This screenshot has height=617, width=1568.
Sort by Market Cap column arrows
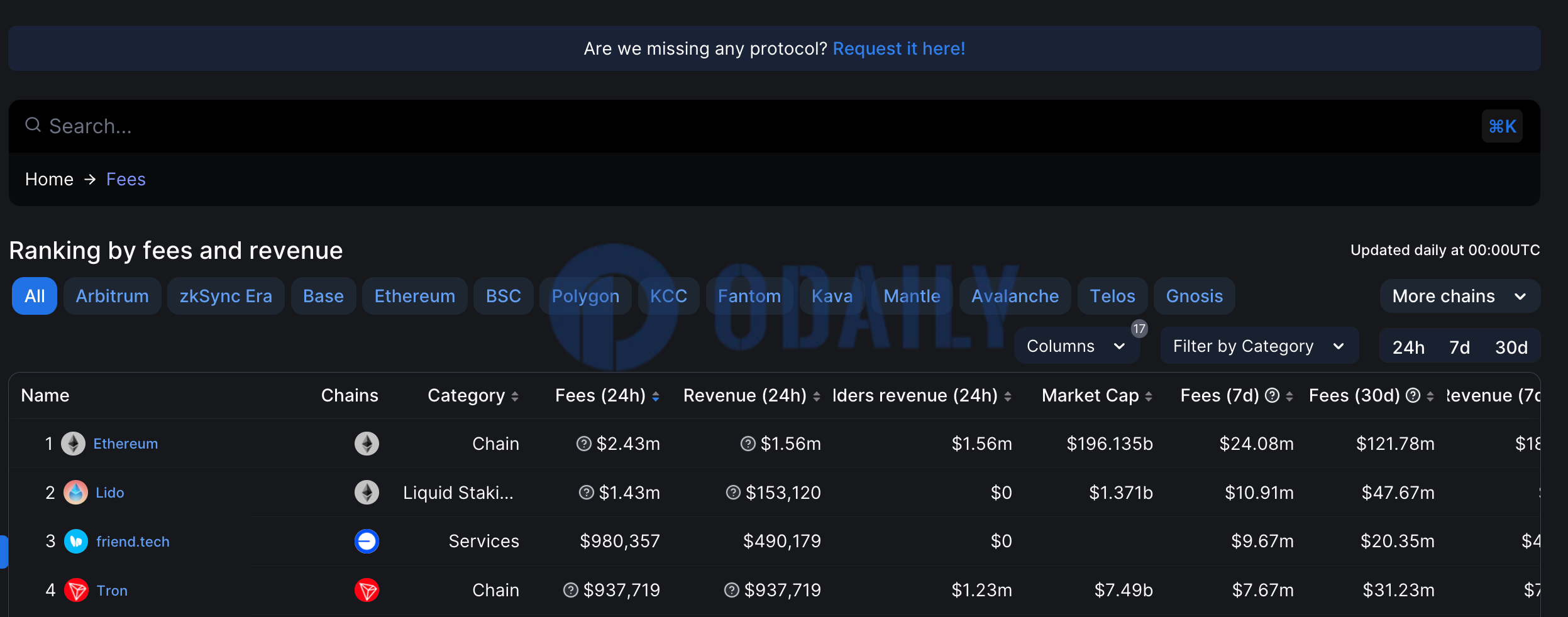[1149, 396]
